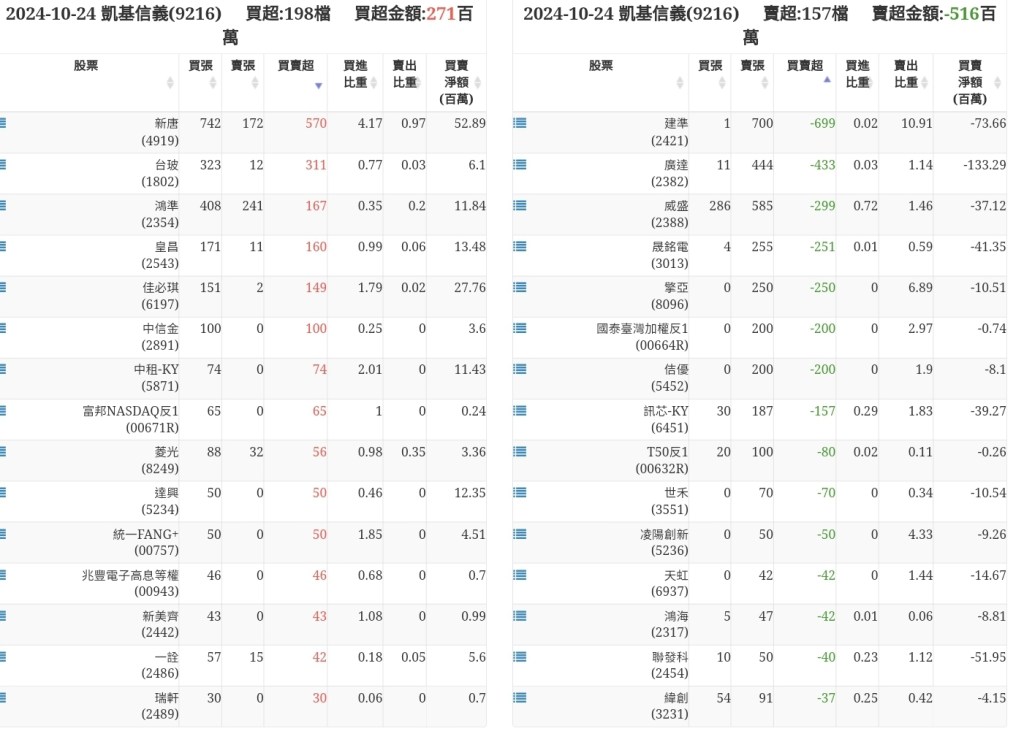
Task: Click the 買進比重 header in the buy-surplus table
Action: click(x=355, y=73)
